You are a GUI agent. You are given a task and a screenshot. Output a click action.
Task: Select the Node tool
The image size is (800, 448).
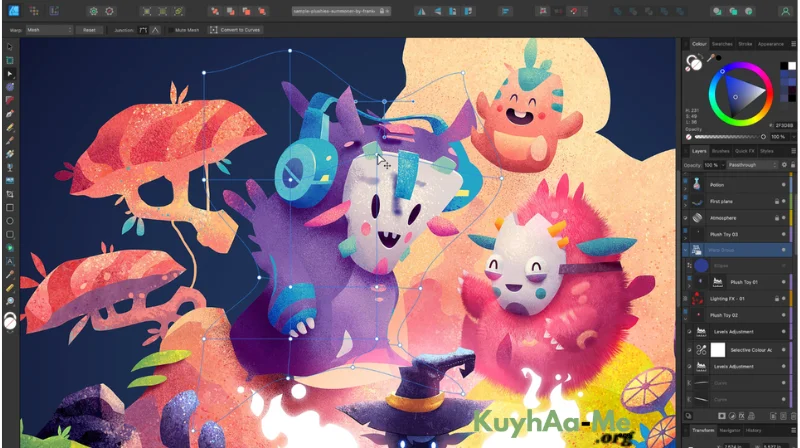pyautogui.click(x=10, y=74)
